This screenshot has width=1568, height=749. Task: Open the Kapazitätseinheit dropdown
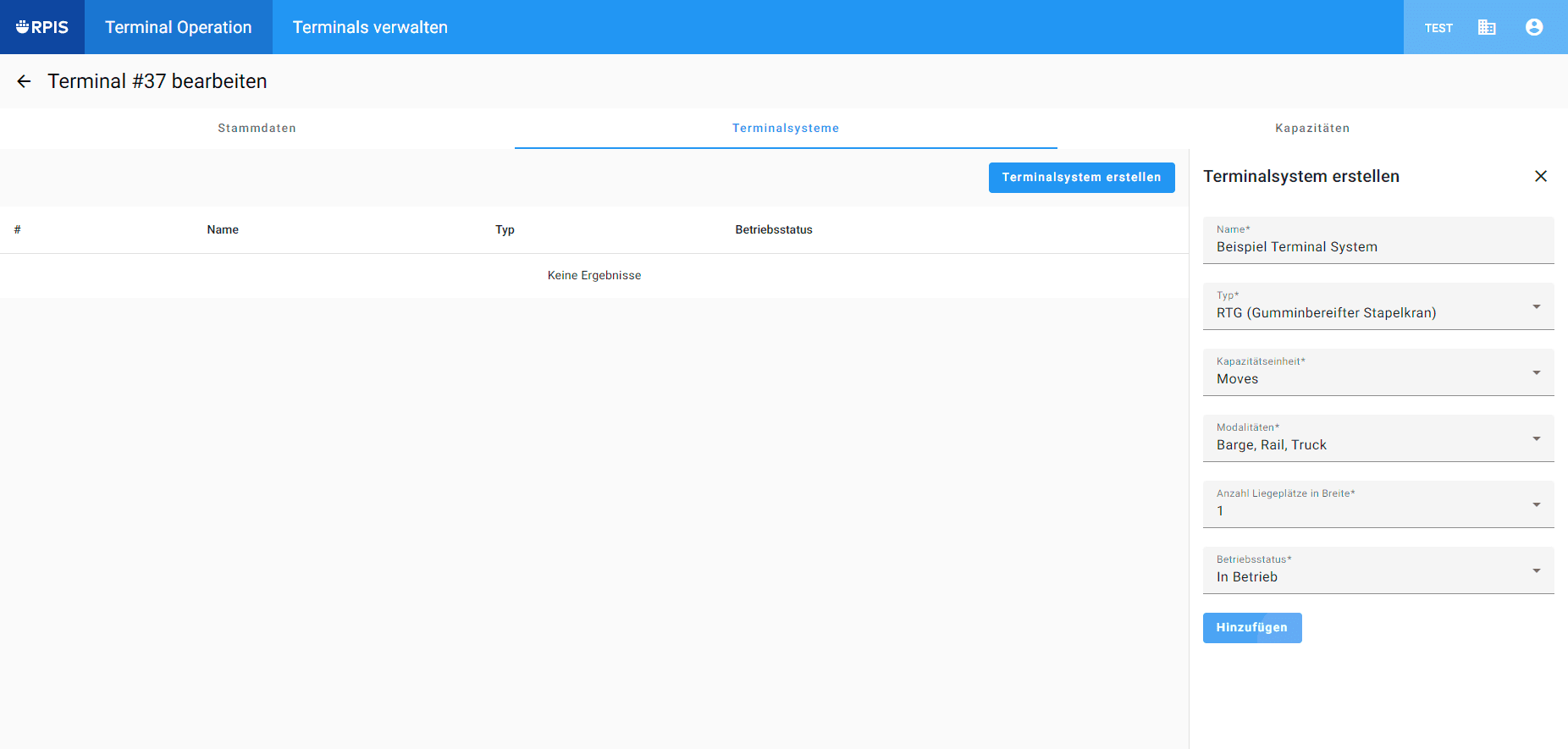click(x=1378, y=372)
